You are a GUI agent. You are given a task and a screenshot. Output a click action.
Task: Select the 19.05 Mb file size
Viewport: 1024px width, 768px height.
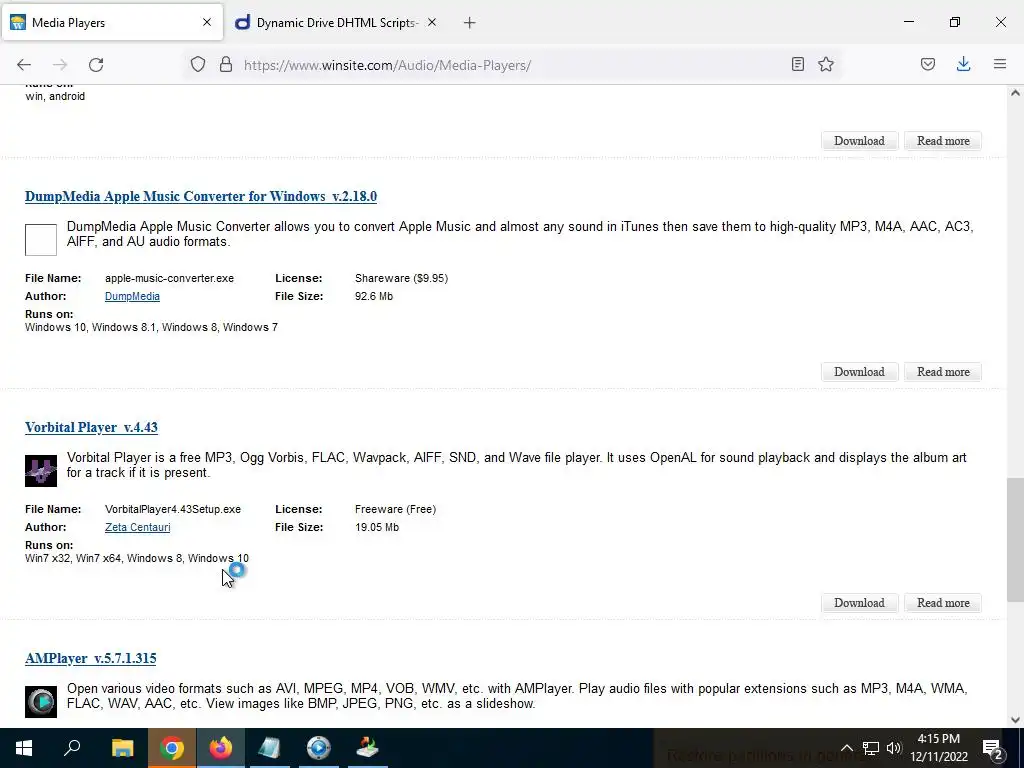376,527
